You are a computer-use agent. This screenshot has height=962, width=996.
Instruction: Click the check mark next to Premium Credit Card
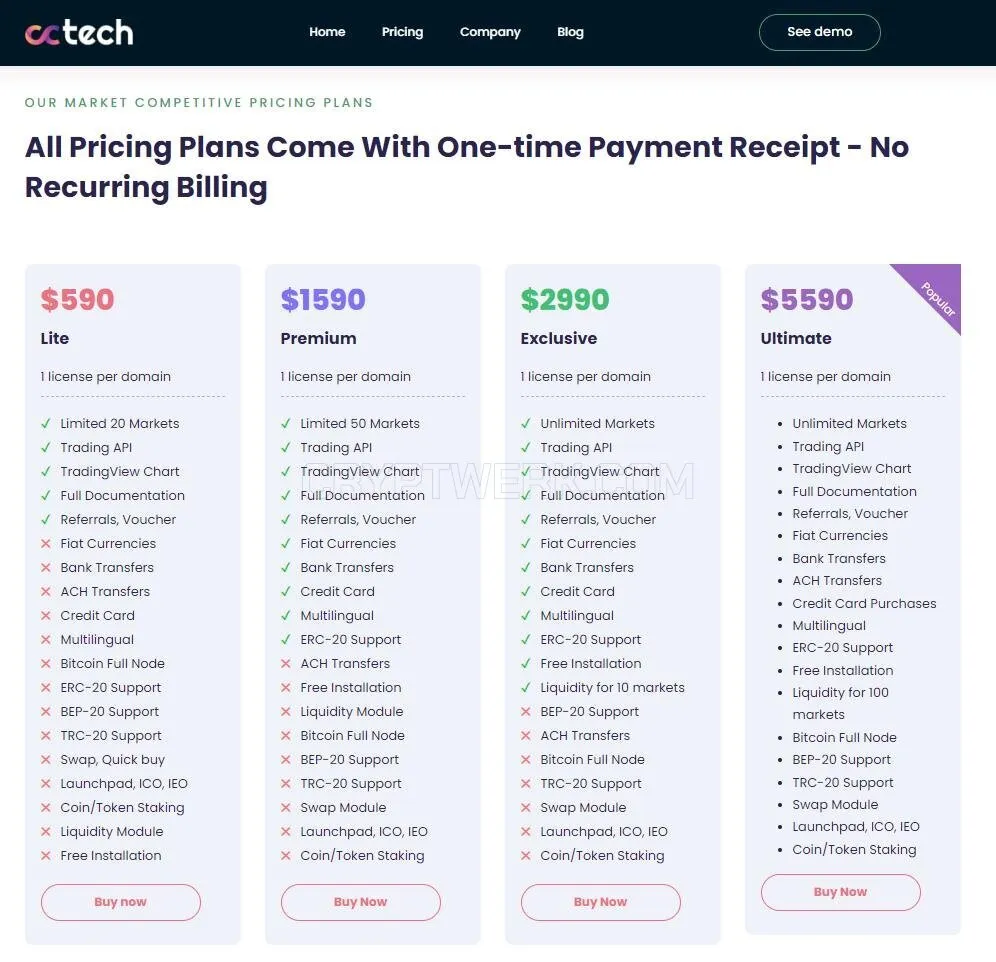[286, 592]
